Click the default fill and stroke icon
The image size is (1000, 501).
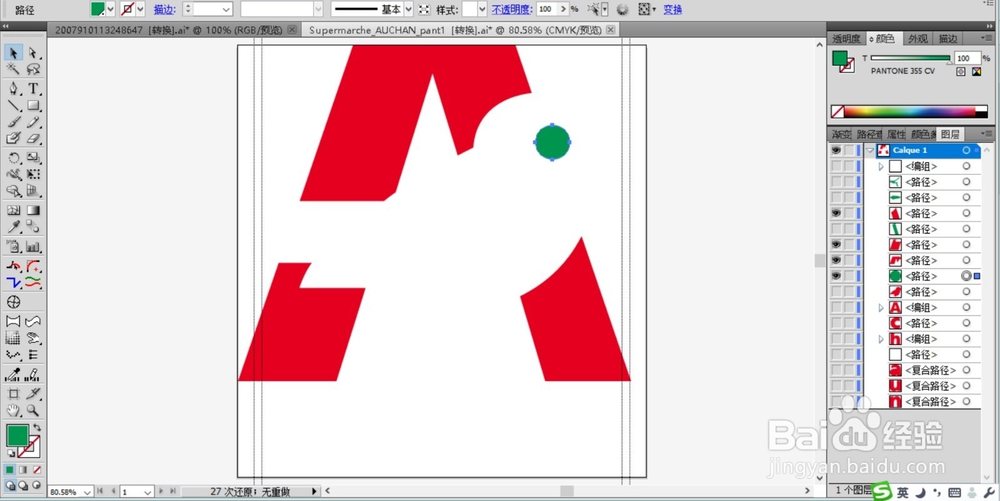click(11, 454)
